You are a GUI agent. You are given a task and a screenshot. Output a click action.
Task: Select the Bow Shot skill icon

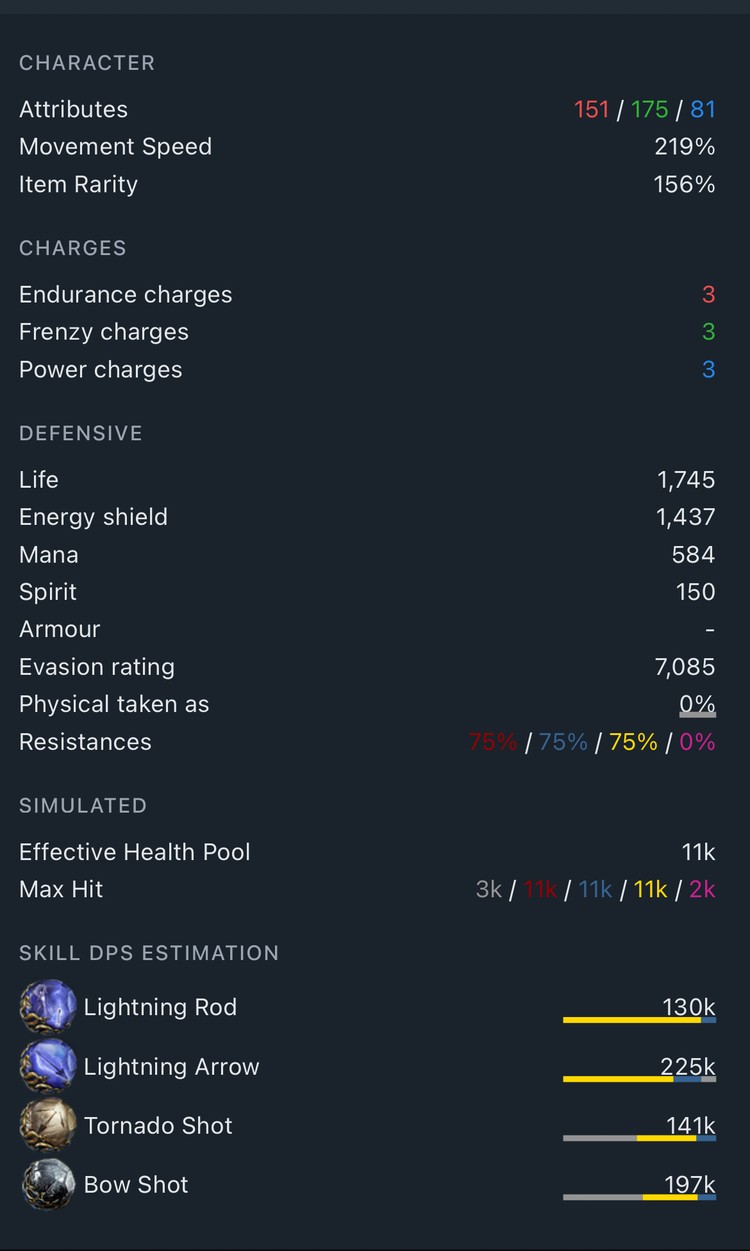coord(48,1184)
